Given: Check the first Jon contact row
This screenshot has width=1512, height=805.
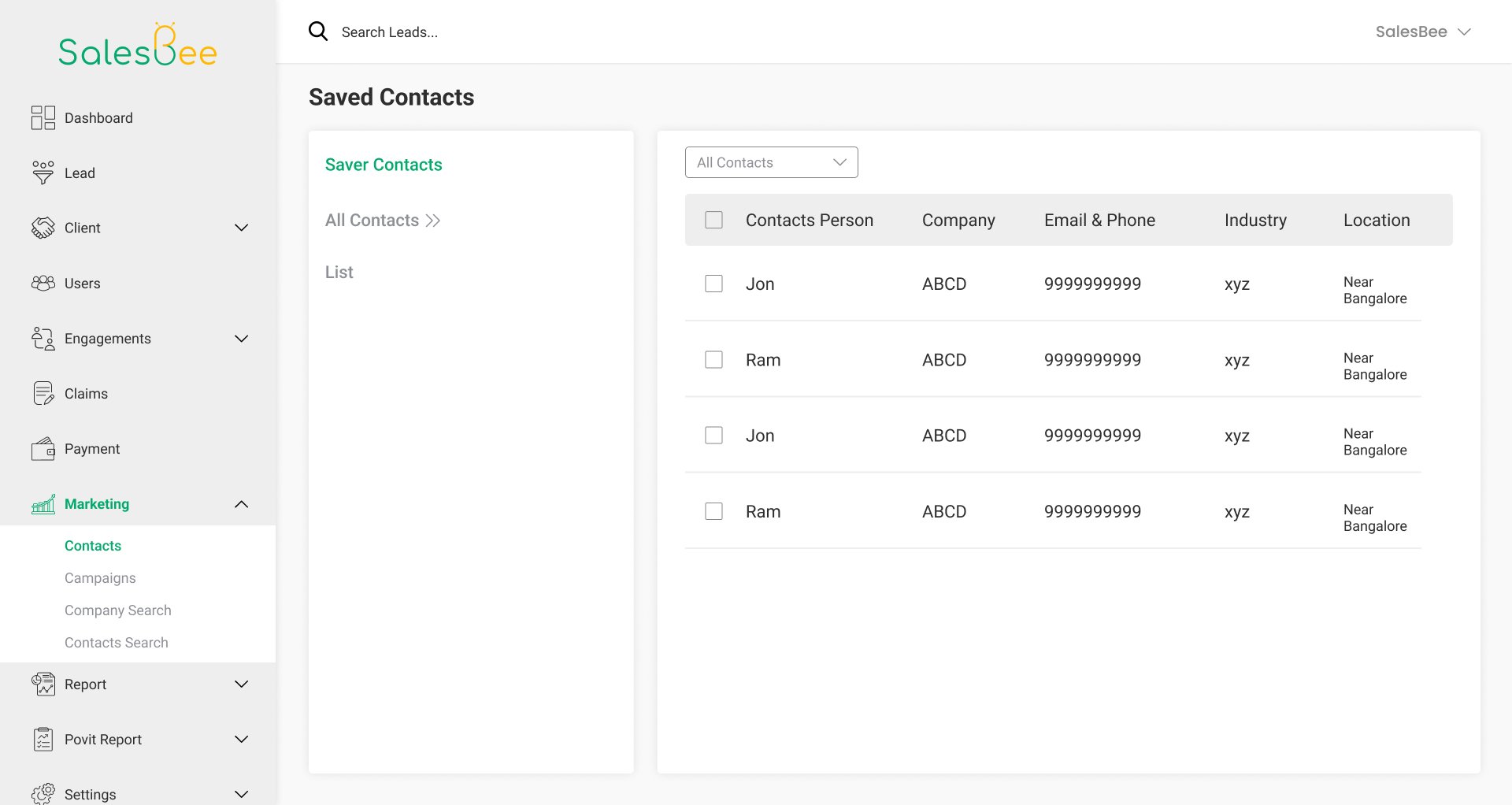Looking at the screenshot, I should 713,284.
